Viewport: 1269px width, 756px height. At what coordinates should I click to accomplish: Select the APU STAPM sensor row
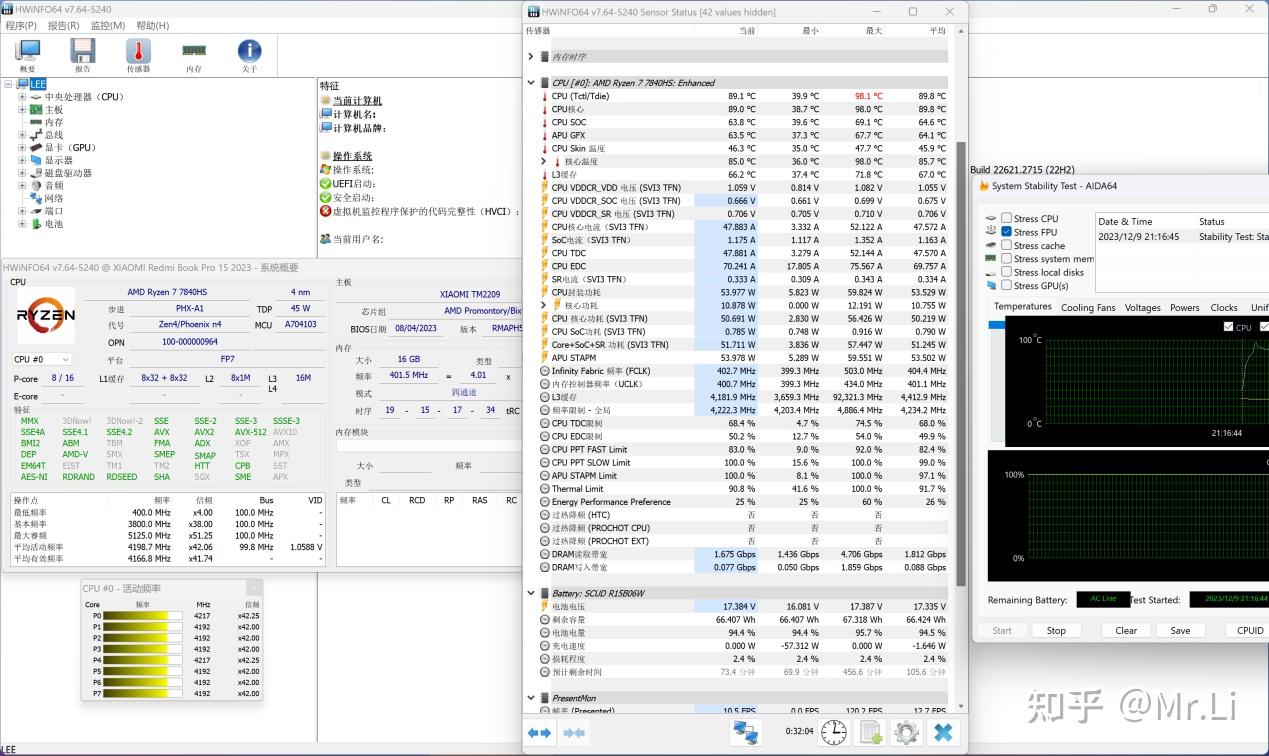click(739, 357)
